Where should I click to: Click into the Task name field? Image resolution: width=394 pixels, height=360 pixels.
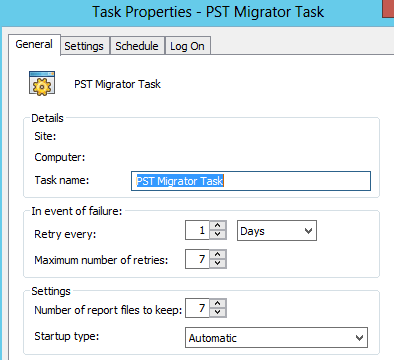click(x=251, y=181)
